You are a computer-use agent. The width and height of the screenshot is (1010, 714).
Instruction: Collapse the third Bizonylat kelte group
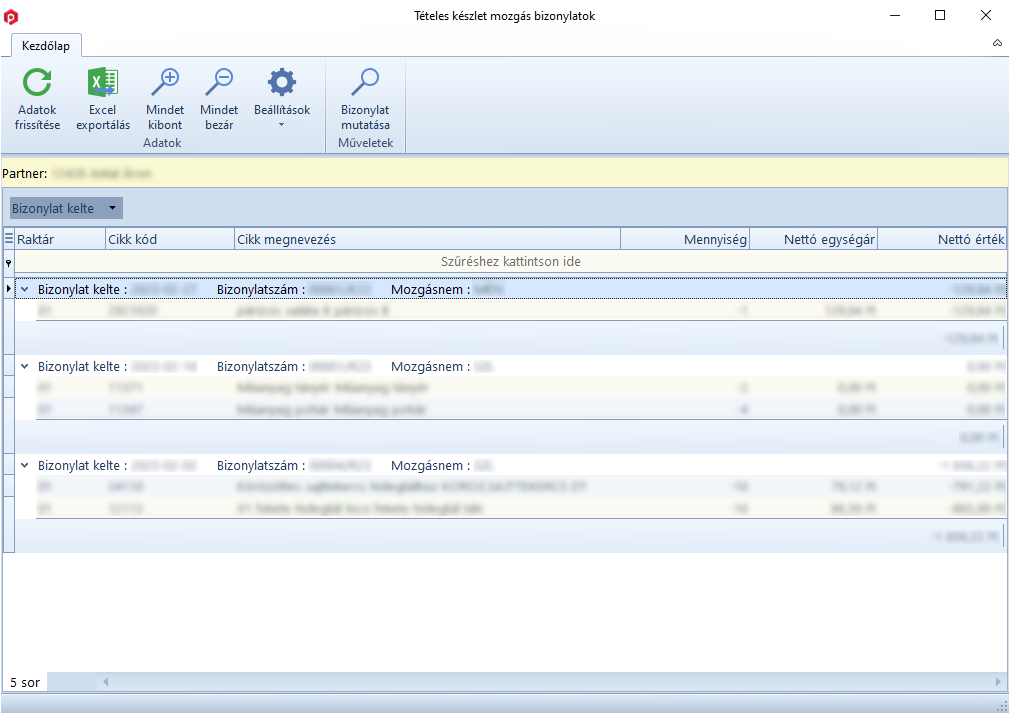tap(24, 465)
